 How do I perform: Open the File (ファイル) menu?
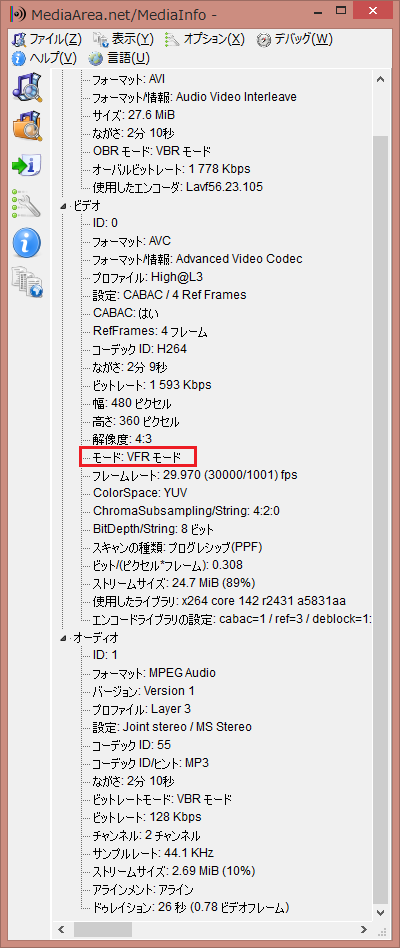point(55,39)
